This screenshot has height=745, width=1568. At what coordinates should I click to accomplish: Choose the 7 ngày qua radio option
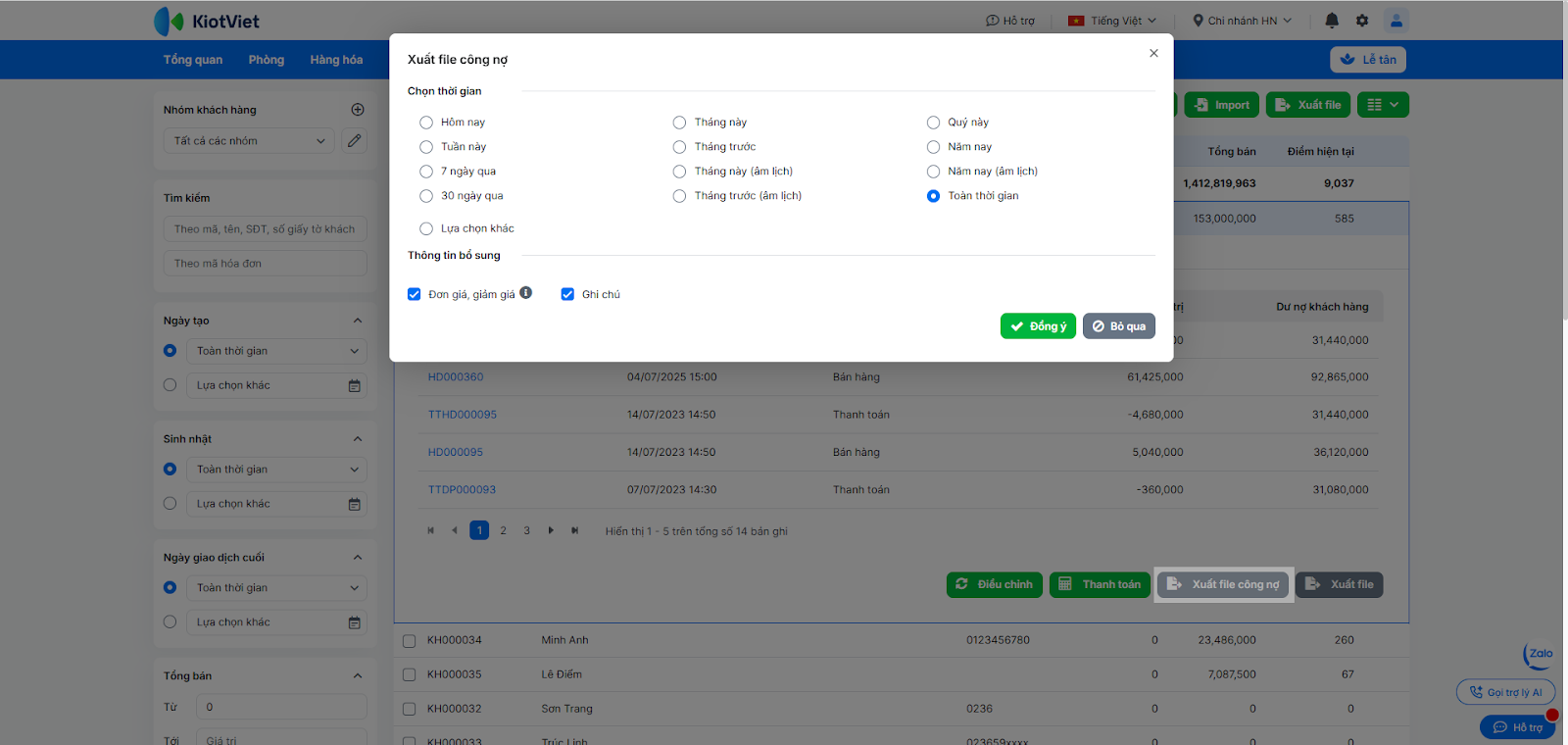click(426, 172)
